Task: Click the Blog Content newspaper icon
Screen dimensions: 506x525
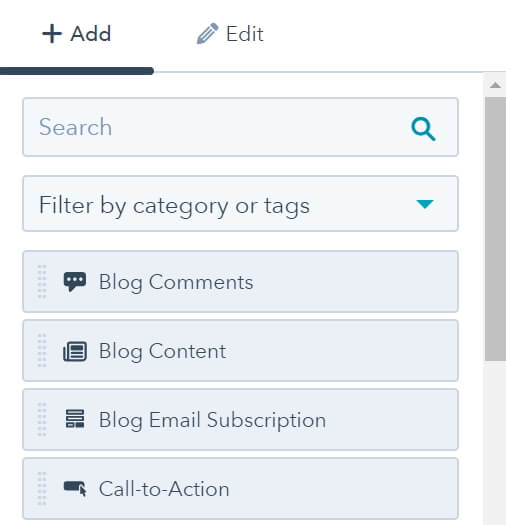Action: tap(75, 351)
